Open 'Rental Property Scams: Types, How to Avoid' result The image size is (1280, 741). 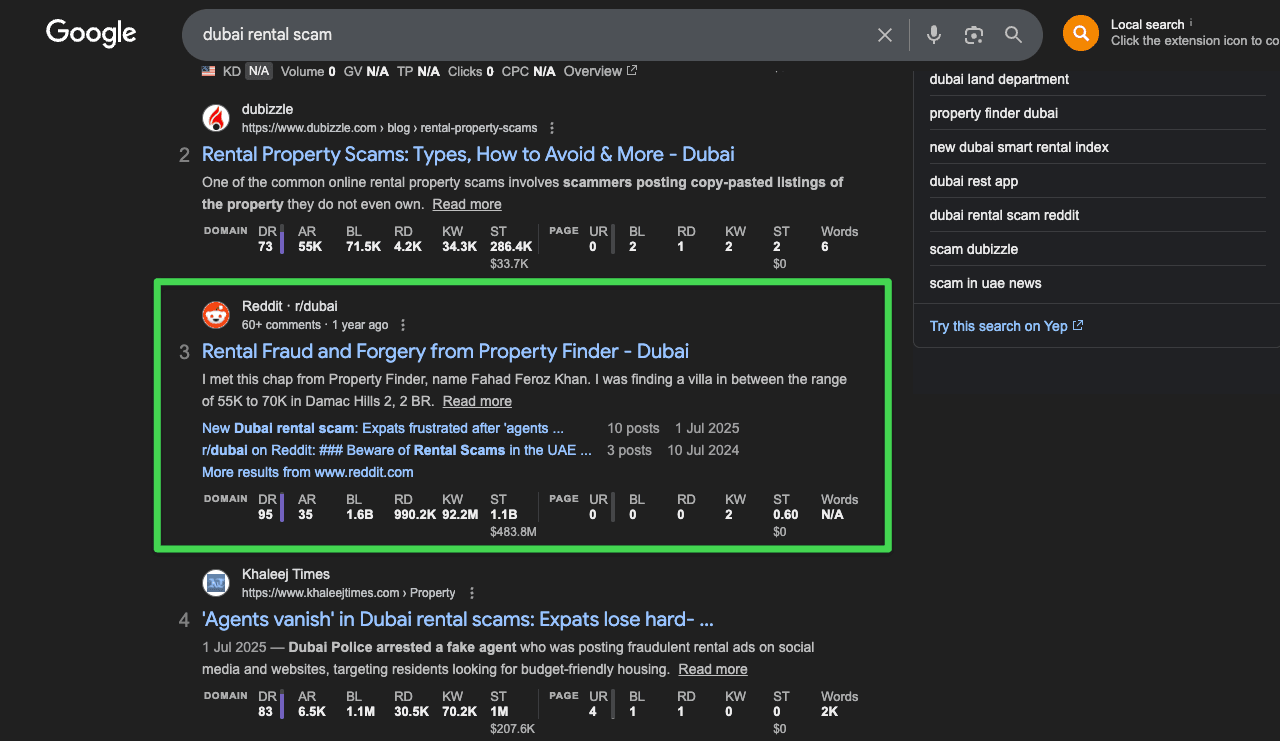coord(468,154)
